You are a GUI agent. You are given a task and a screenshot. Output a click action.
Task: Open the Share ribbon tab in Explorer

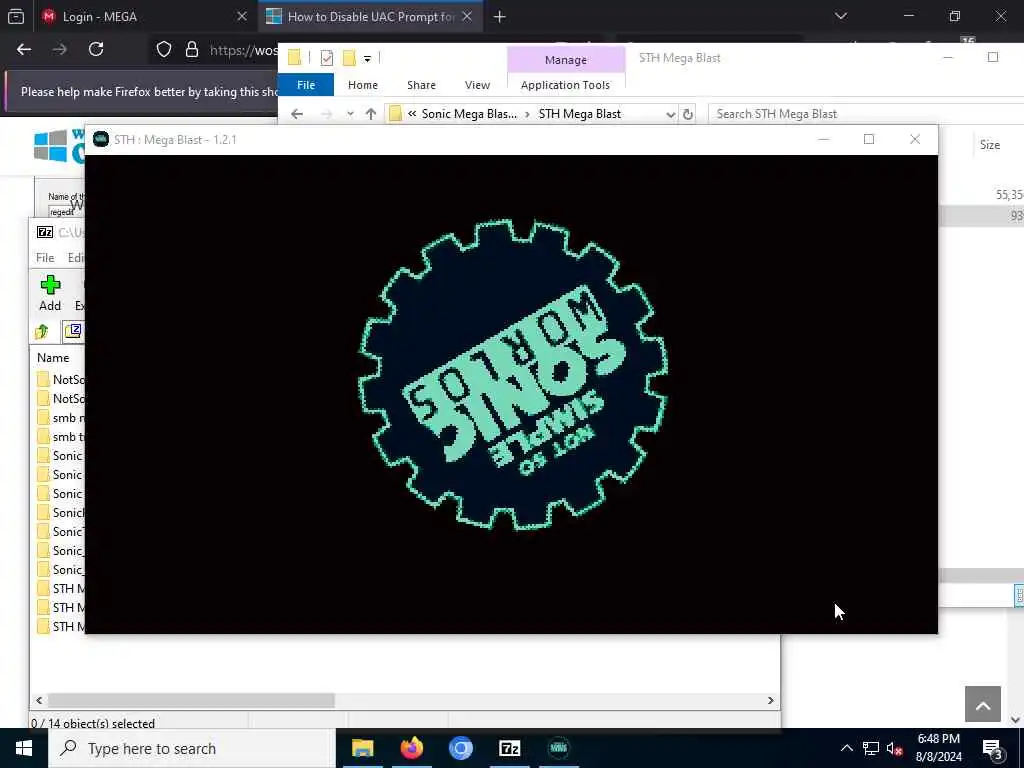[x=421, y=85]
